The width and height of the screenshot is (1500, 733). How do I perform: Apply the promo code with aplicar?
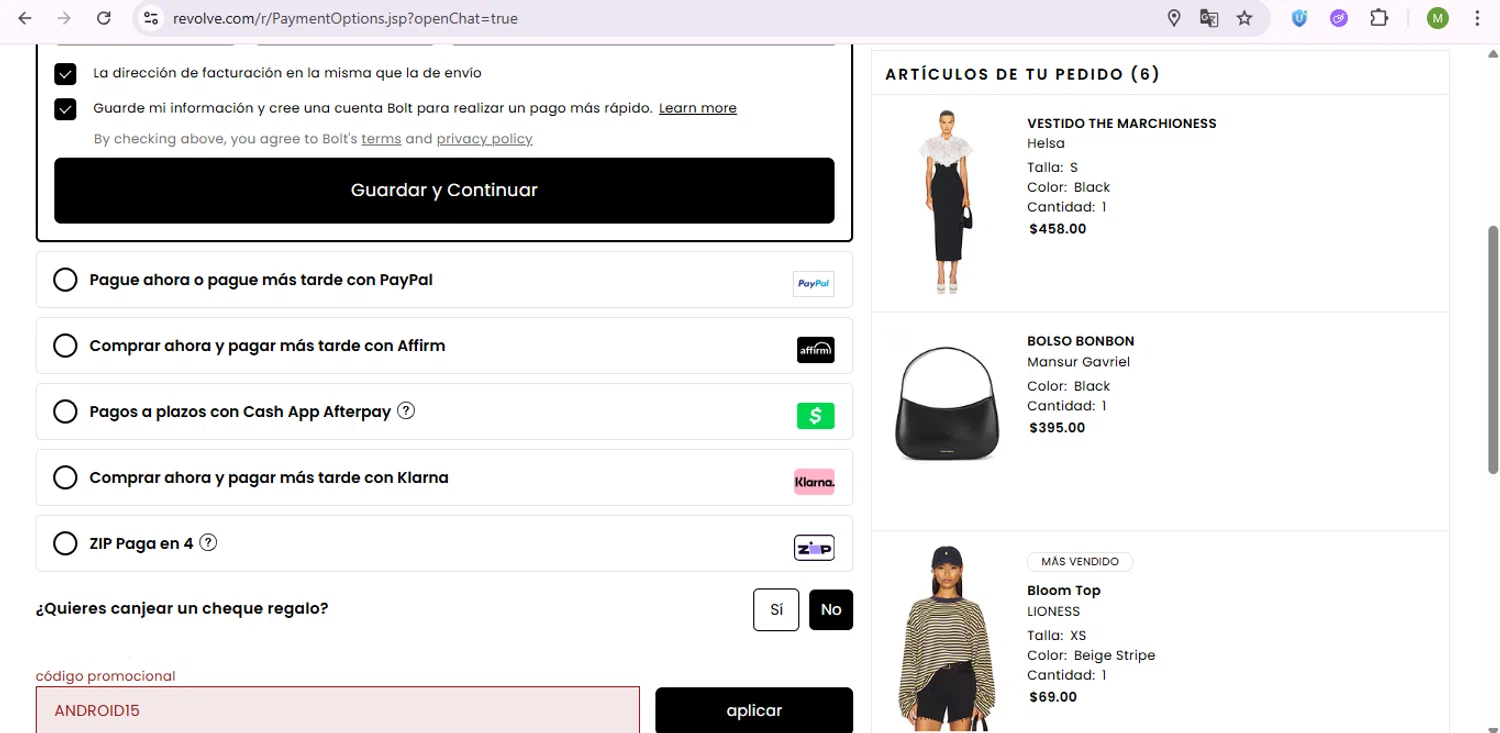point(754,710)
